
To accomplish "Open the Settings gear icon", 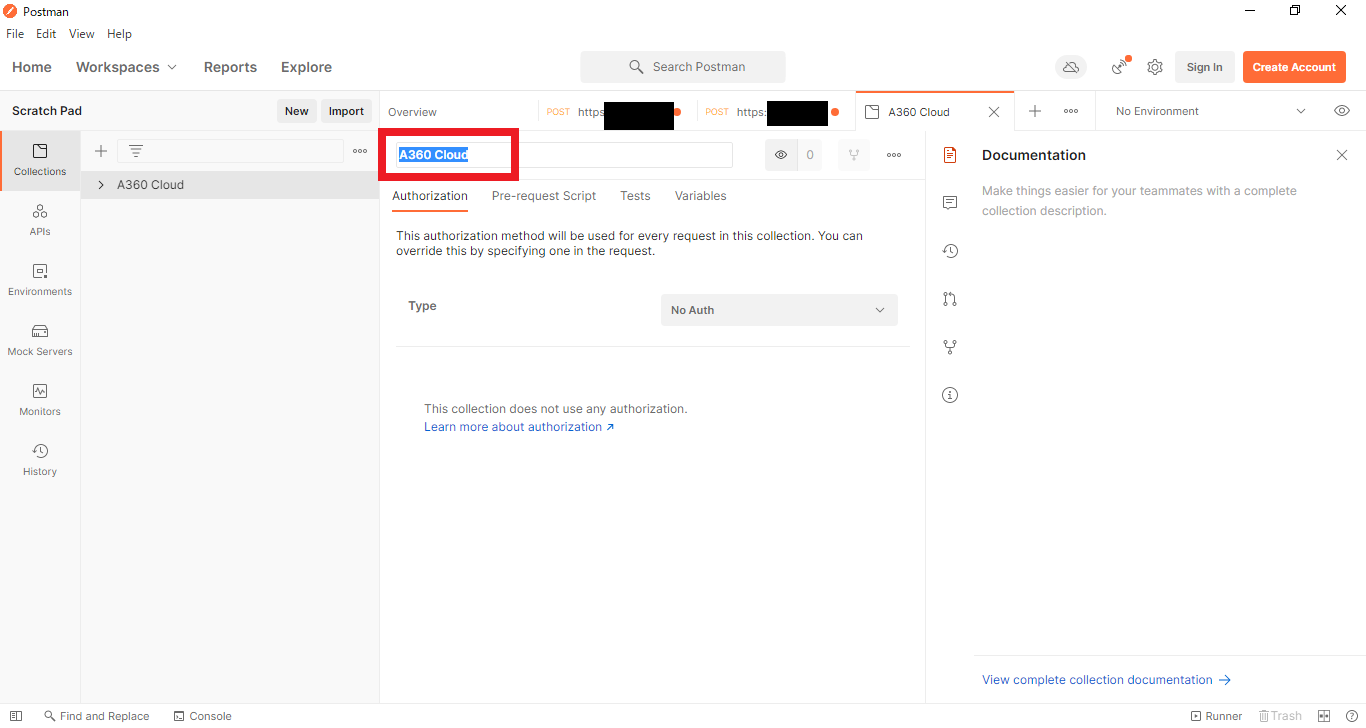I will pos(1155,67).
